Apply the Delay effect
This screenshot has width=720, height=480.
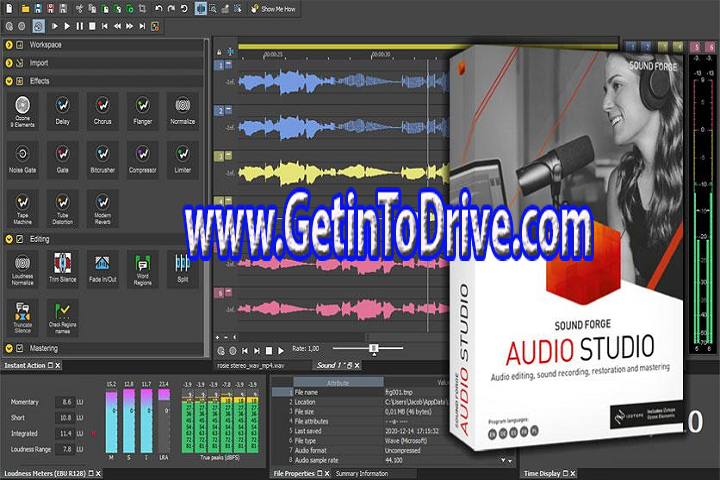tap(62, 111)
